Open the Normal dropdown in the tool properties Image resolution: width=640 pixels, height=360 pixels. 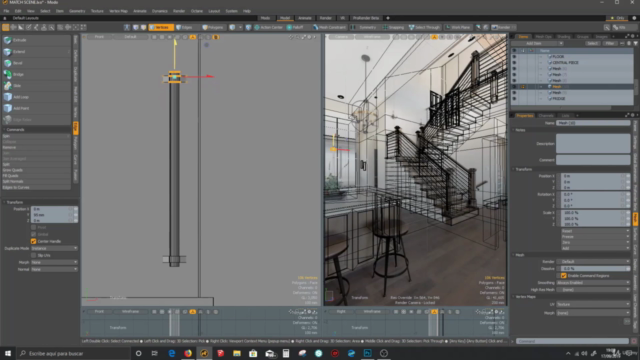(54, 269)
